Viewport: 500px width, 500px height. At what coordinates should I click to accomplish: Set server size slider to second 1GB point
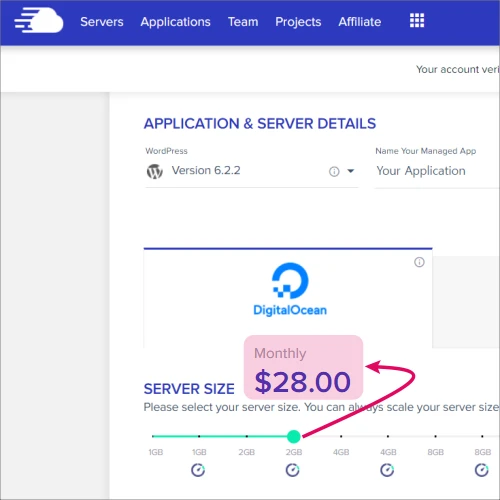coord(199,436)
